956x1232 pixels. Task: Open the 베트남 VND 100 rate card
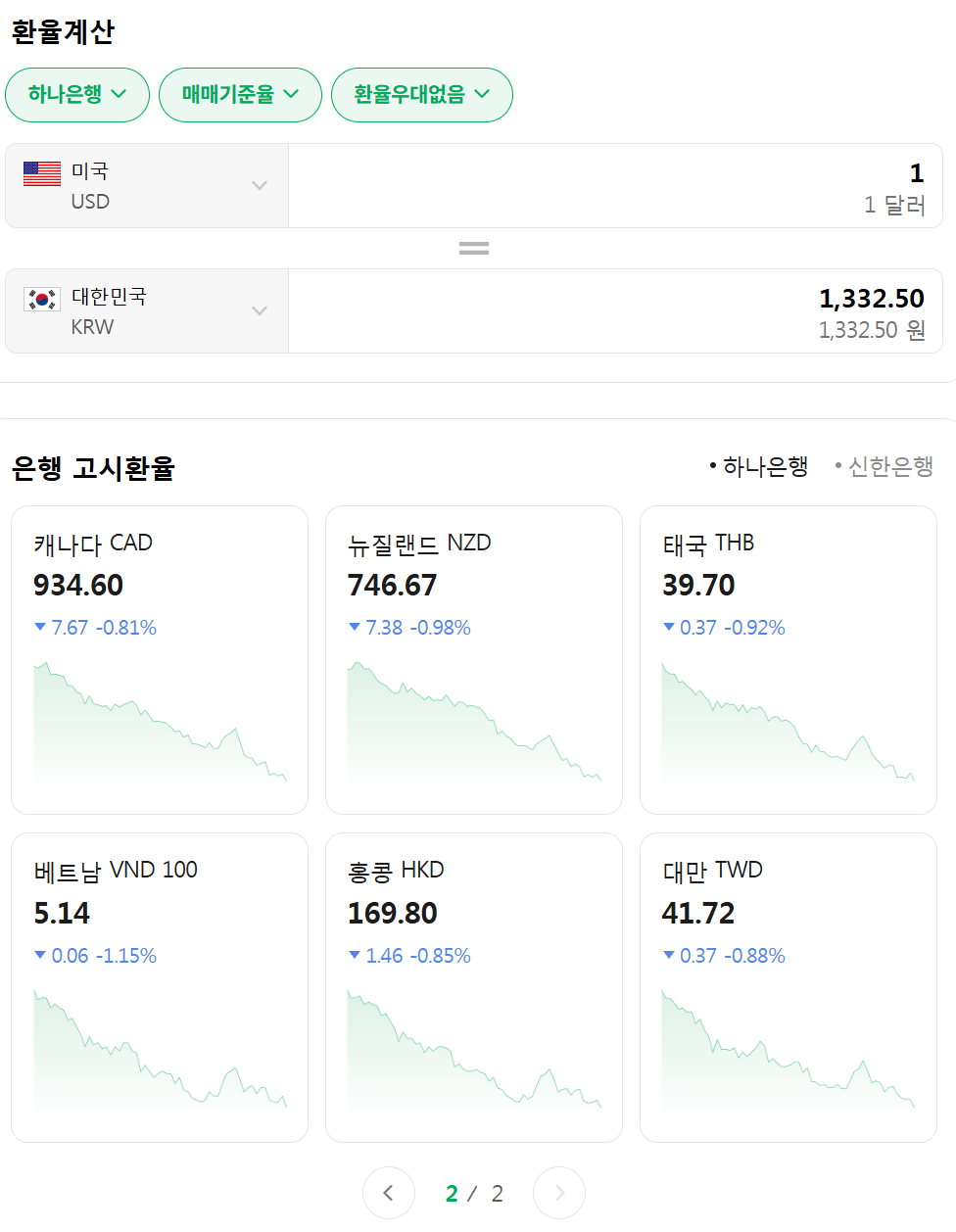pos(160,987)
